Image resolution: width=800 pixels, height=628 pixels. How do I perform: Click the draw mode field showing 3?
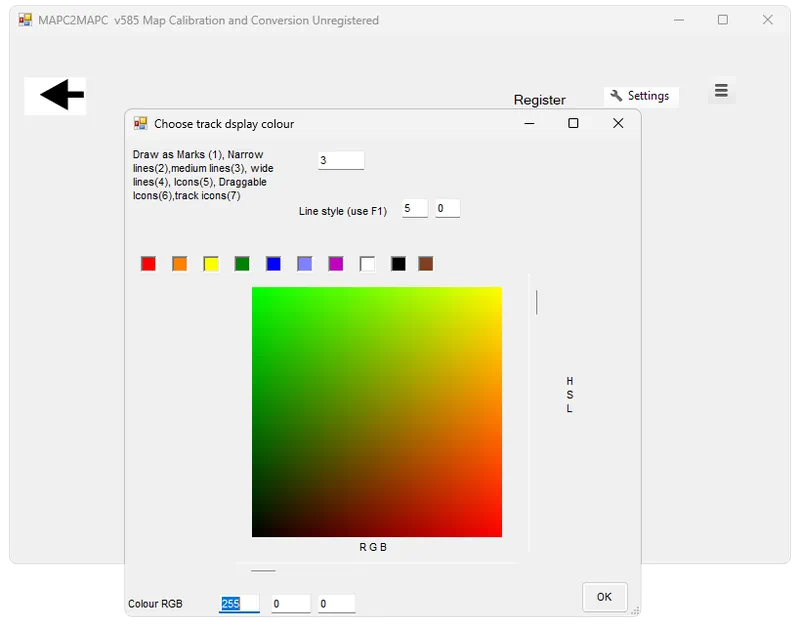[341, 160]
